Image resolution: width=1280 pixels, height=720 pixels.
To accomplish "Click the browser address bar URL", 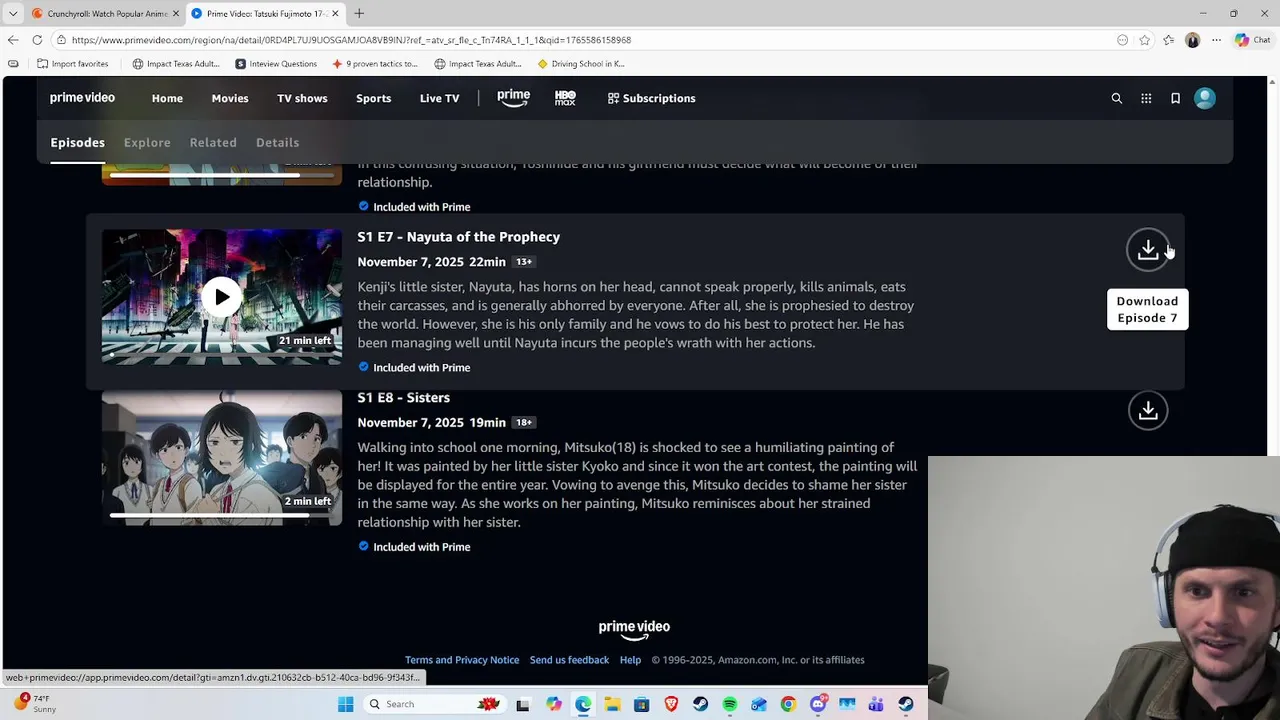I will pos(351,40).
